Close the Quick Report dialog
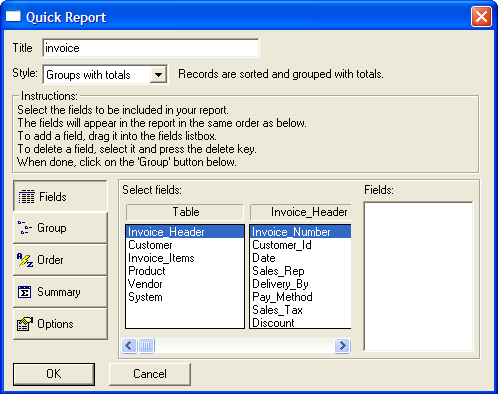Viewport: 498px width, 394px height. 481,16
